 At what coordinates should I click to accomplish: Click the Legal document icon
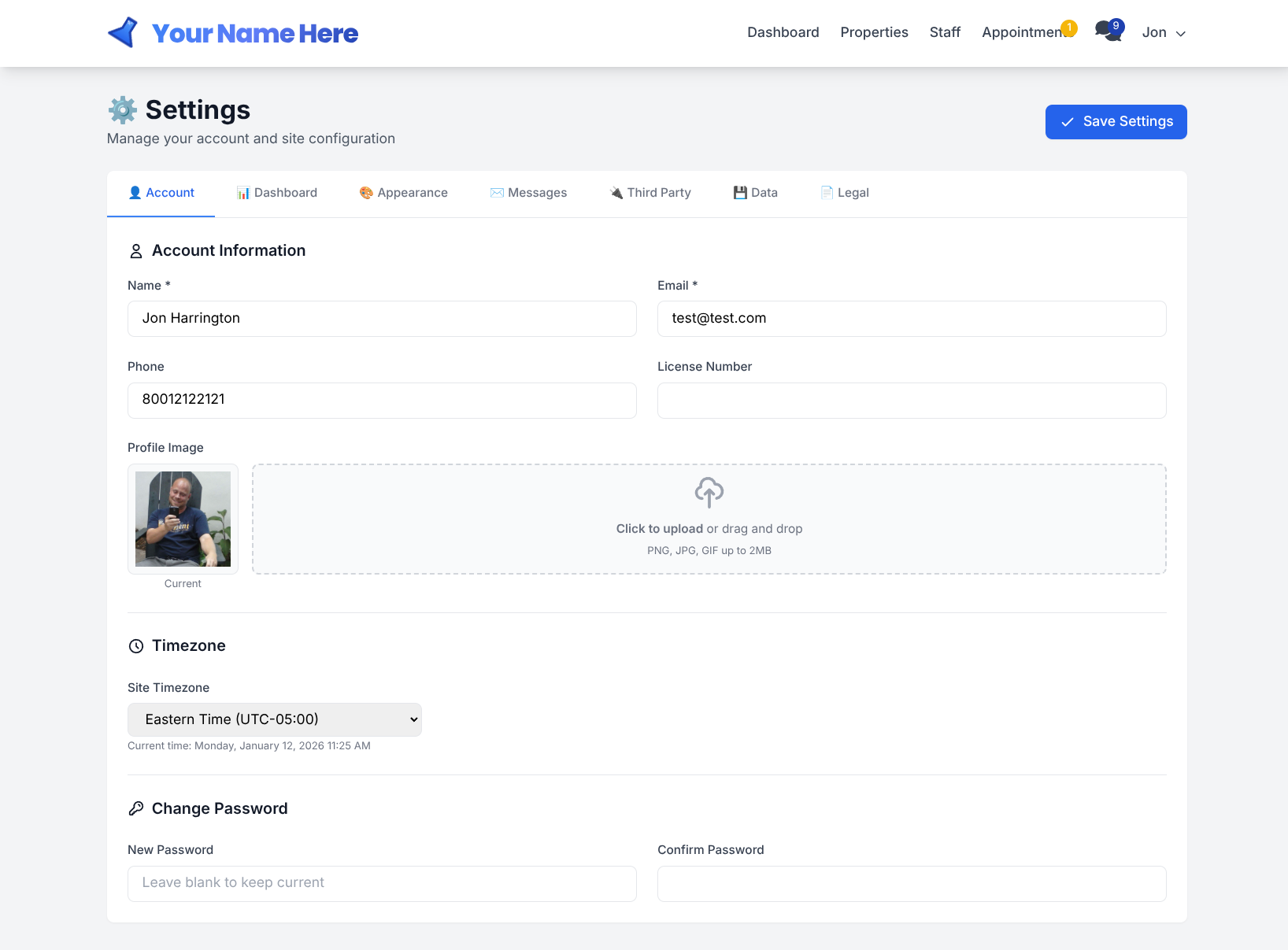click(827, 192)
